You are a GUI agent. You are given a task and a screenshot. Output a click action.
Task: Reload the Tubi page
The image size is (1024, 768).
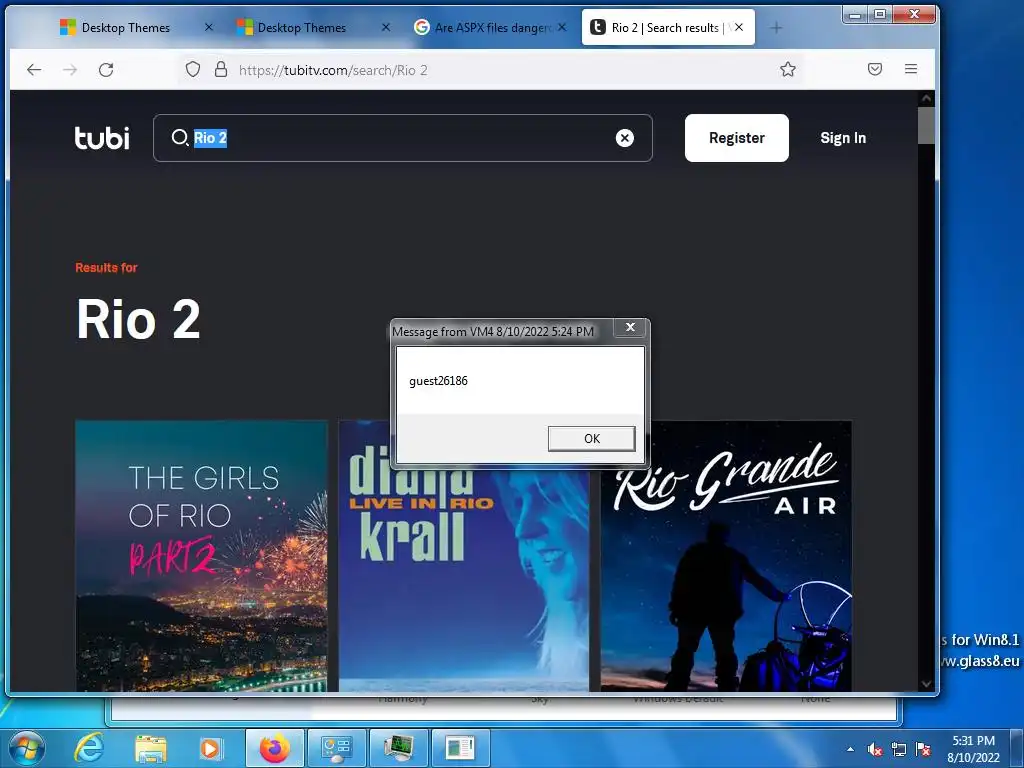[106, 69]
